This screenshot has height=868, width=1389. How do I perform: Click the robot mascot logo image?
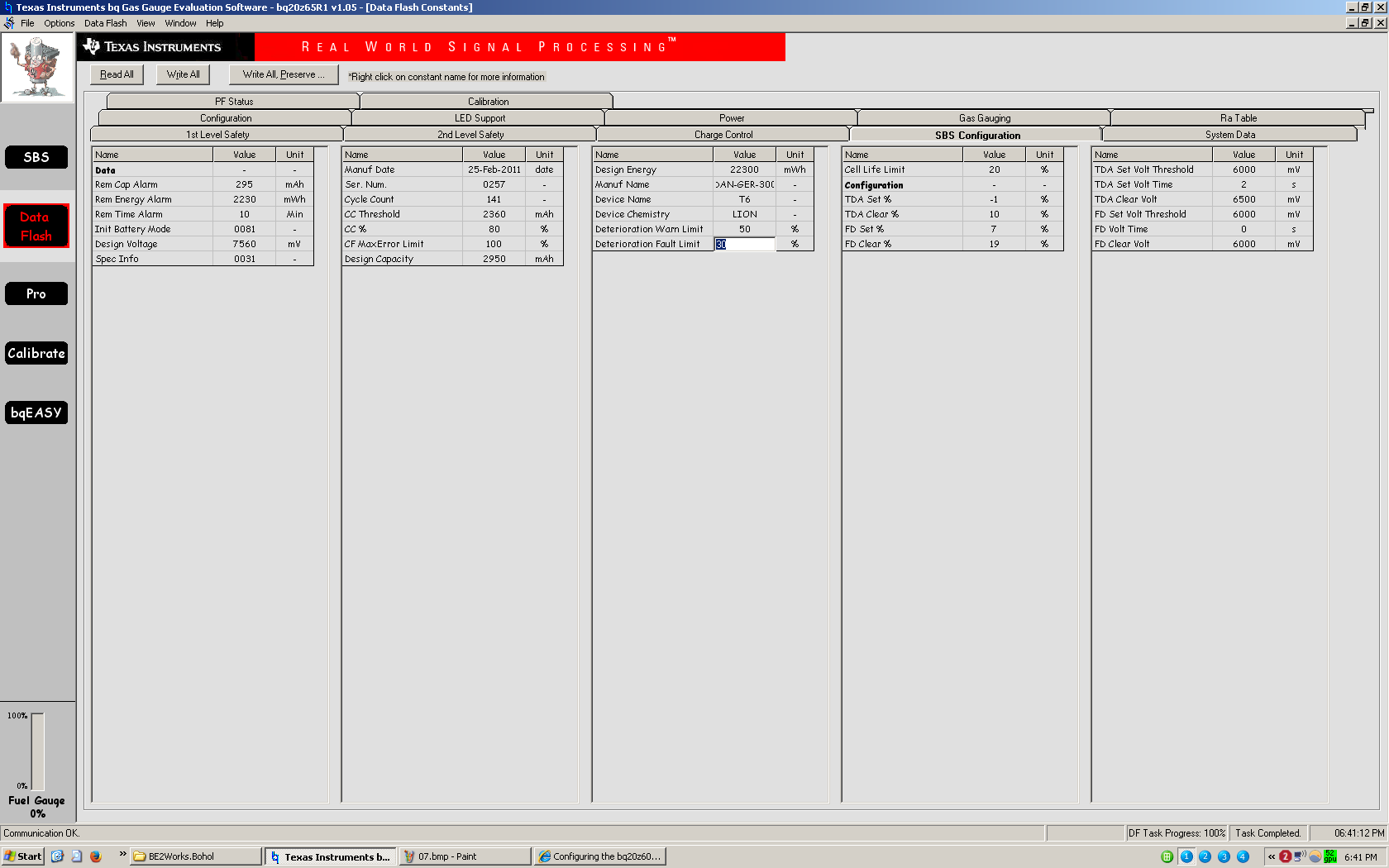click(x=37, y=67)
